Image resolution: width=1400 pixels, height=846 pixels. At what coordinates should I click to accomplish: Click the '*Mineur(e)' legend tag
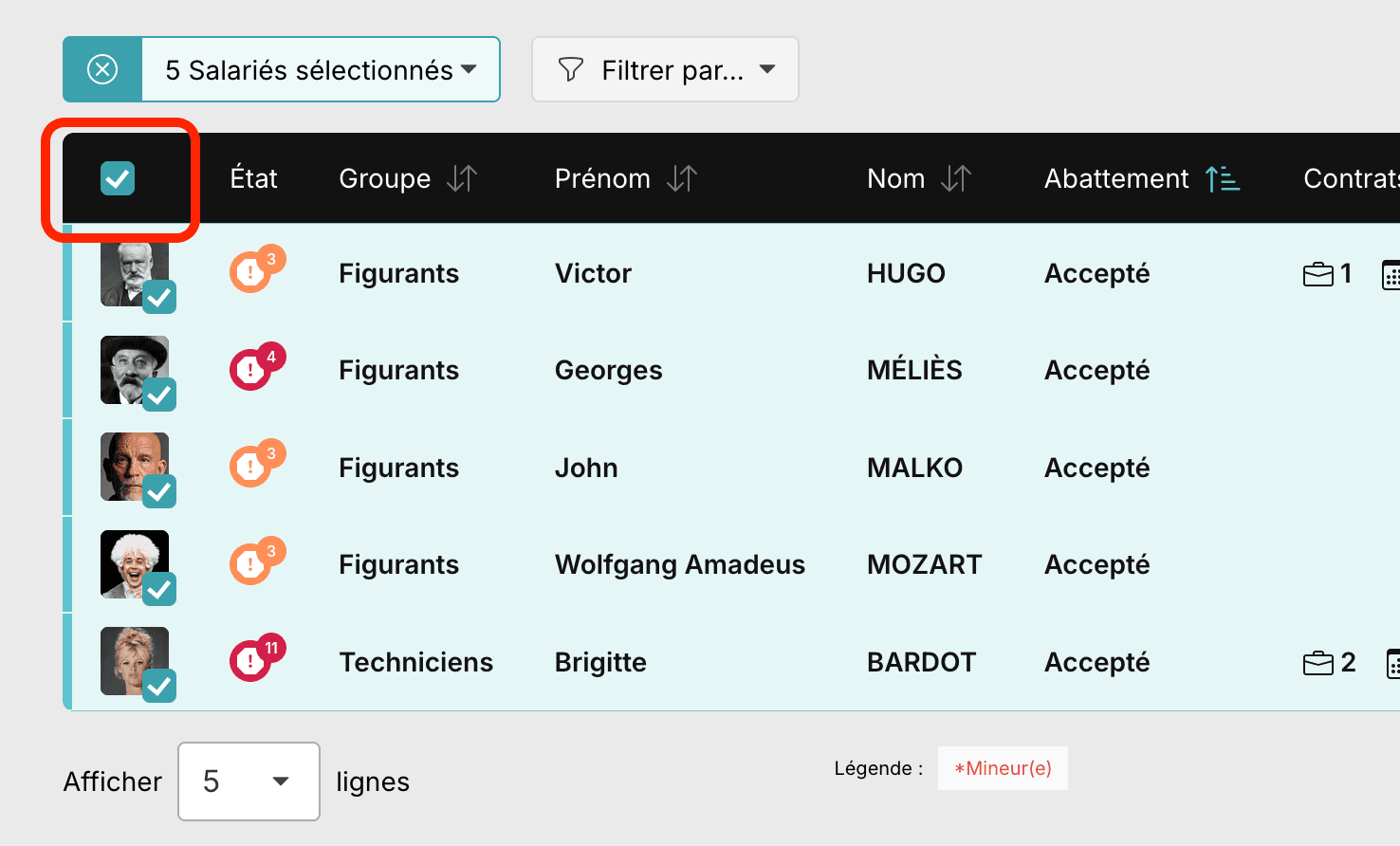pyautogui.click(x=1003, y=768)
